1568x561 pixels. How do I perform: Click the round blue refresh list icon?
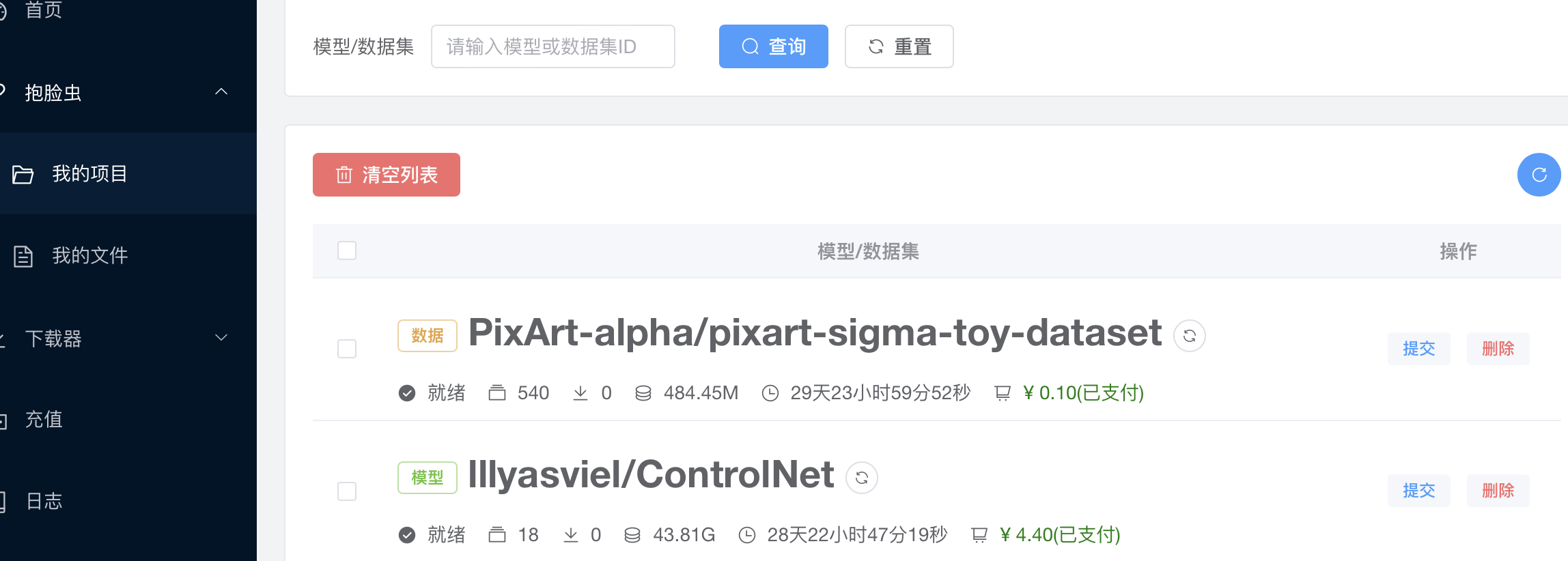point(1539,175)
